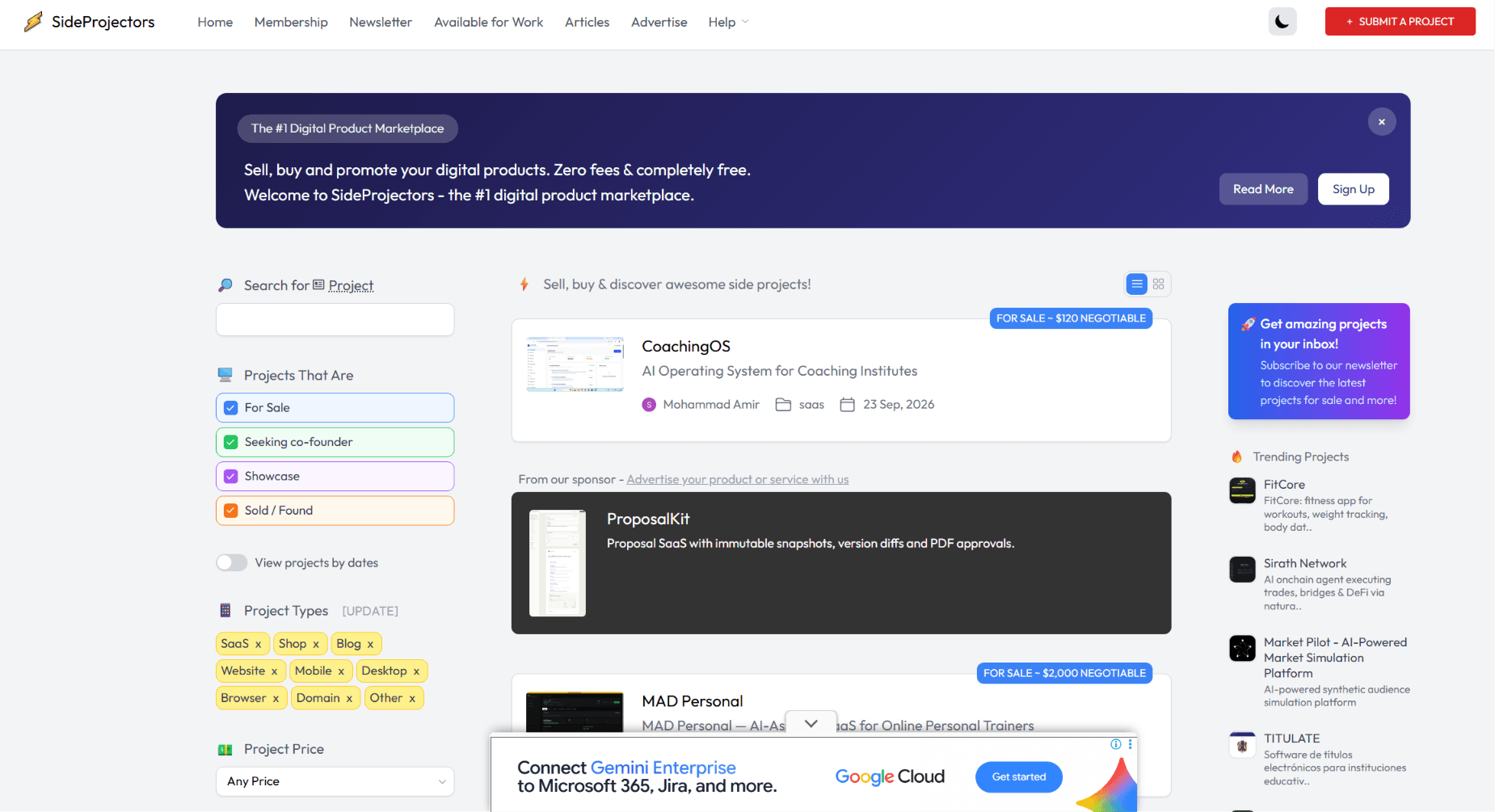Remove the Mobile project type tag
Image resolution: width=1495 pixels, height=812 pixels.
[x=341, y=672]
